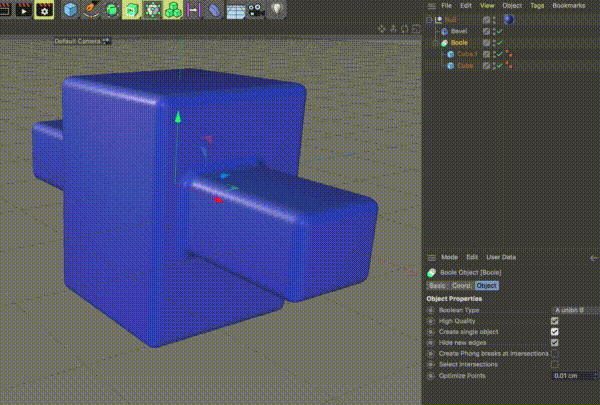Open the Boolean Type dropdown

click(577, 310)
